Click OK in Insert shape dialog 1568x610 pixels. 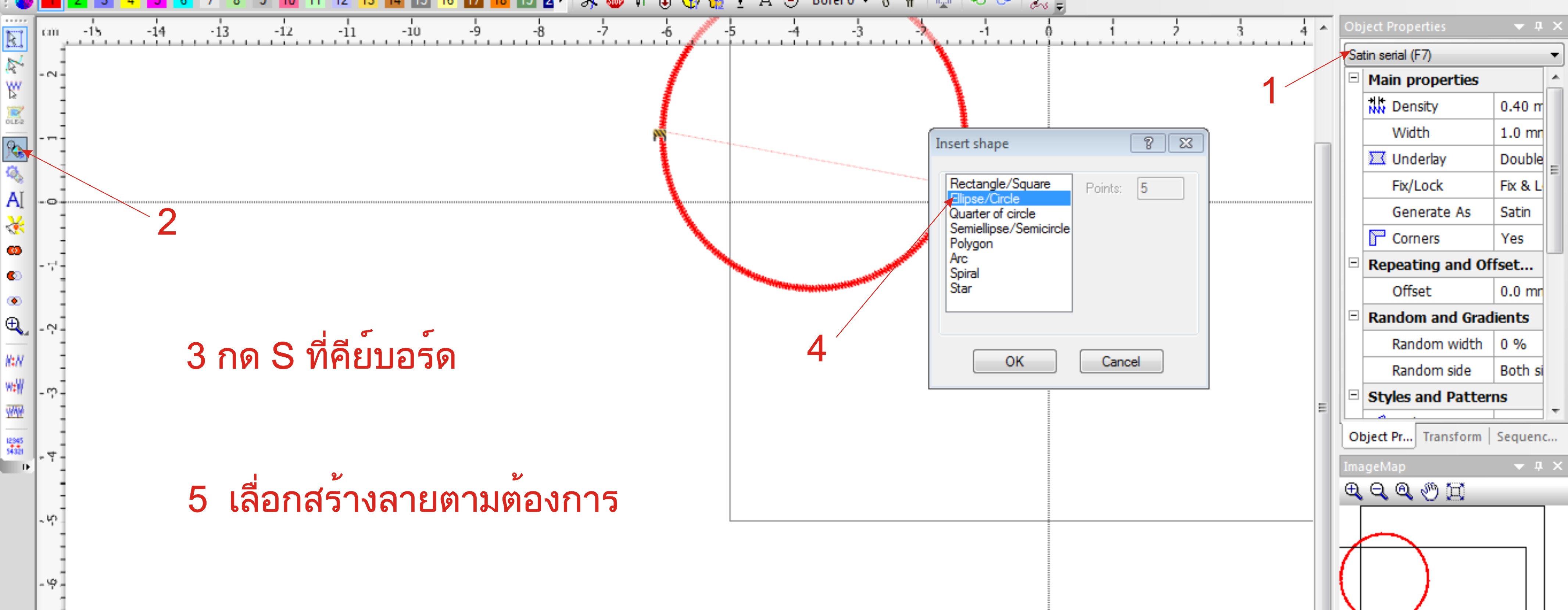point(1014,361)
